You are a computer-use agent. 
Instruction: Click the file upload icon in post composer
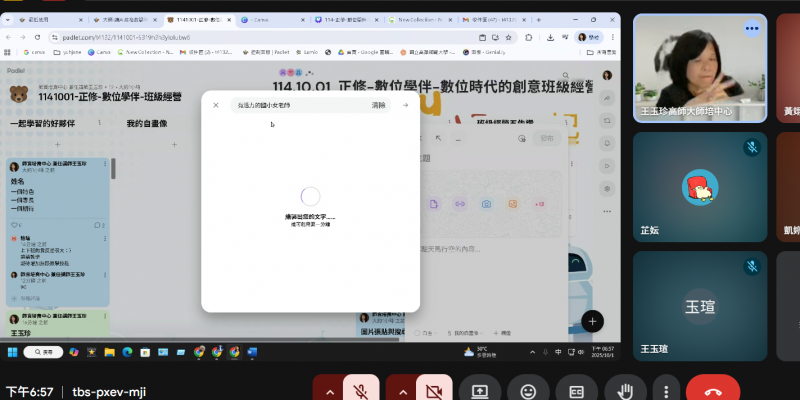click(434, 204)
